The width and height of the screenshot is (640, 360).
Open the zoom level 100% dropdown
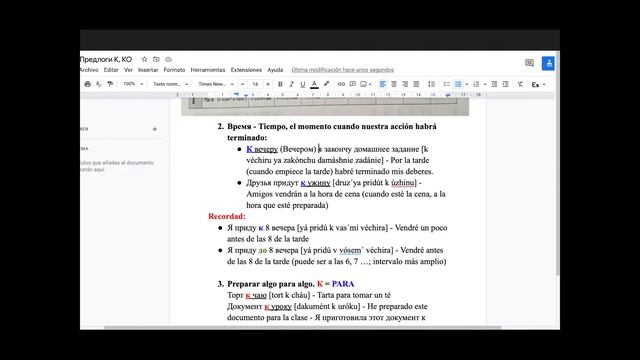coord(133,84)
